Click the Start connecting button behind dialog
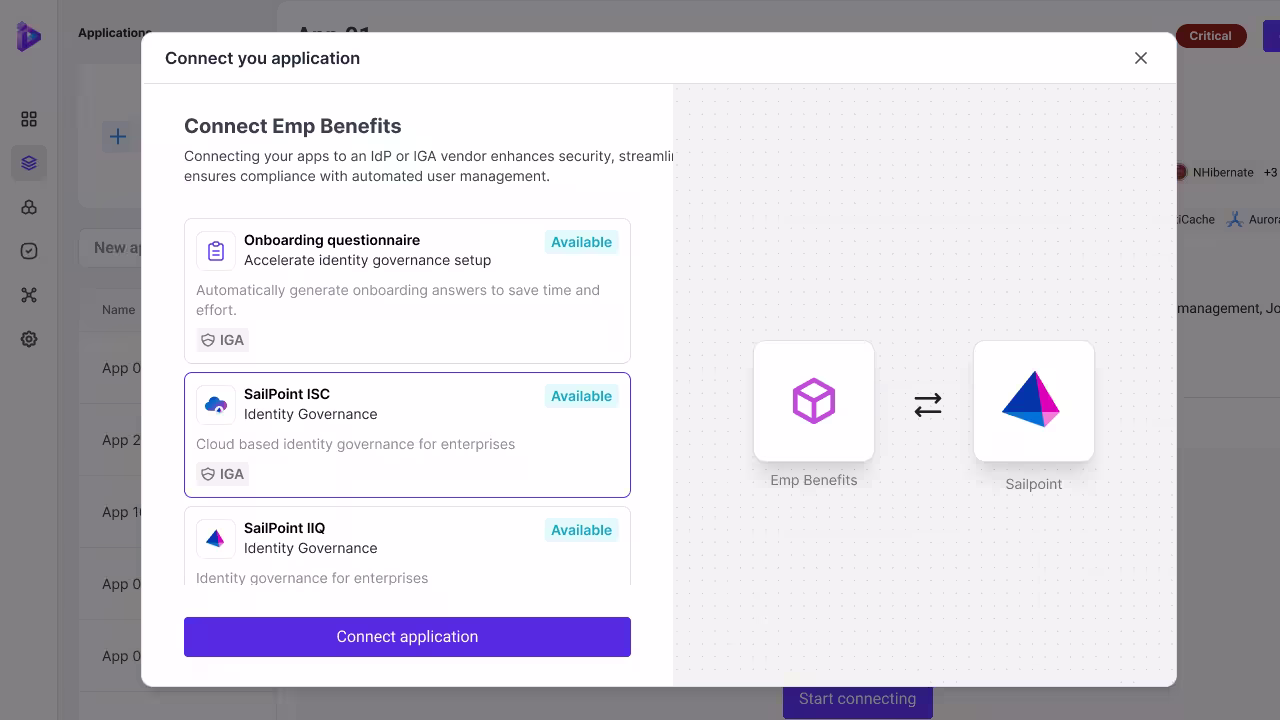The width and height of the screenshot is (1280, 720). 857,699
